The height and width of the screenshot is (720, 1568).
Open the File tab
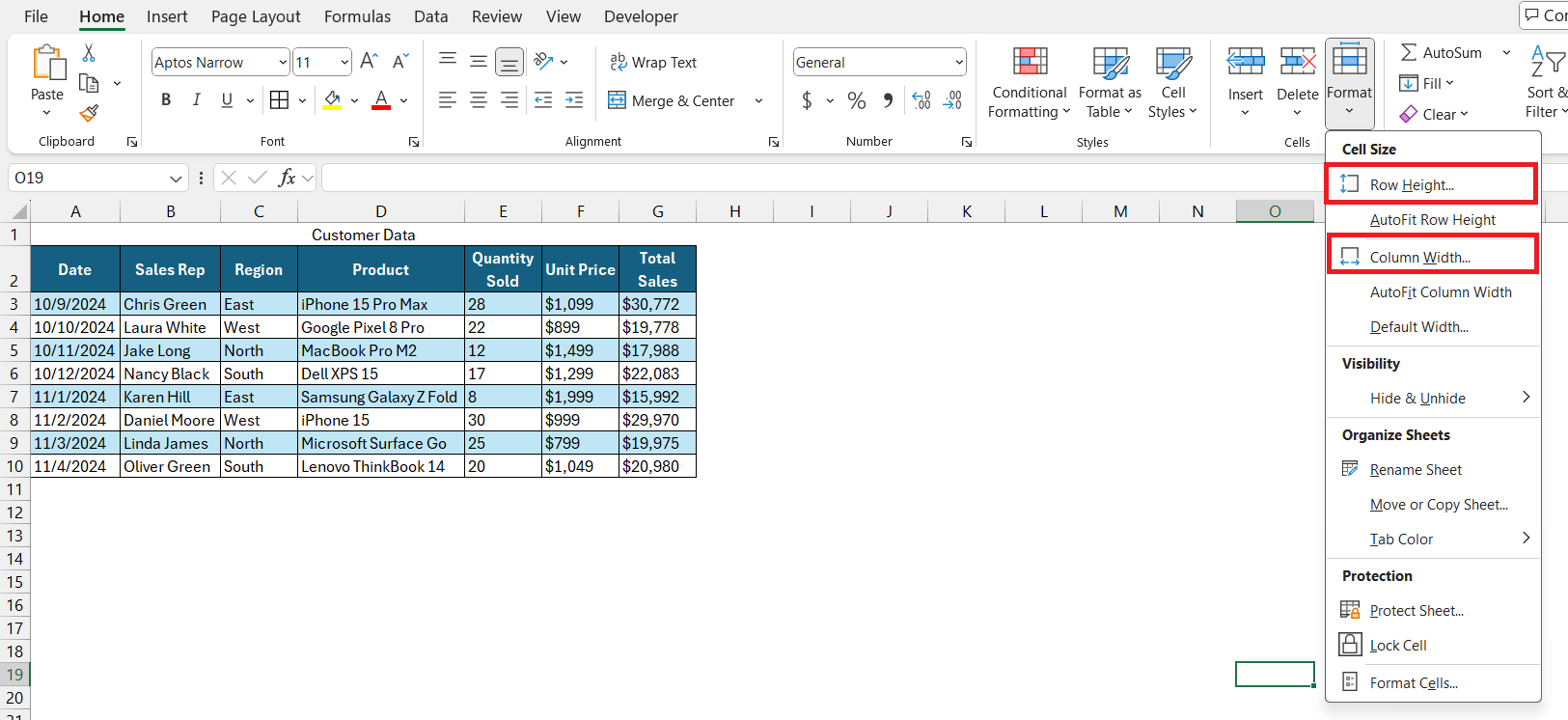(36, 16)
